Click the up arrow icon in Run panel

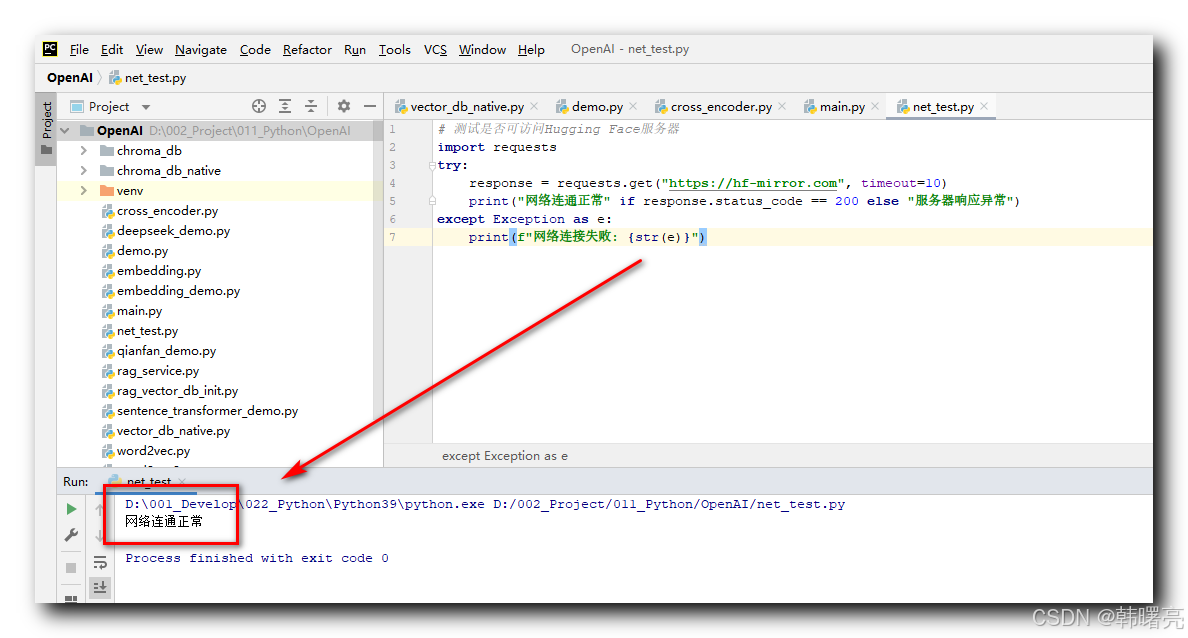click(100, 509)
